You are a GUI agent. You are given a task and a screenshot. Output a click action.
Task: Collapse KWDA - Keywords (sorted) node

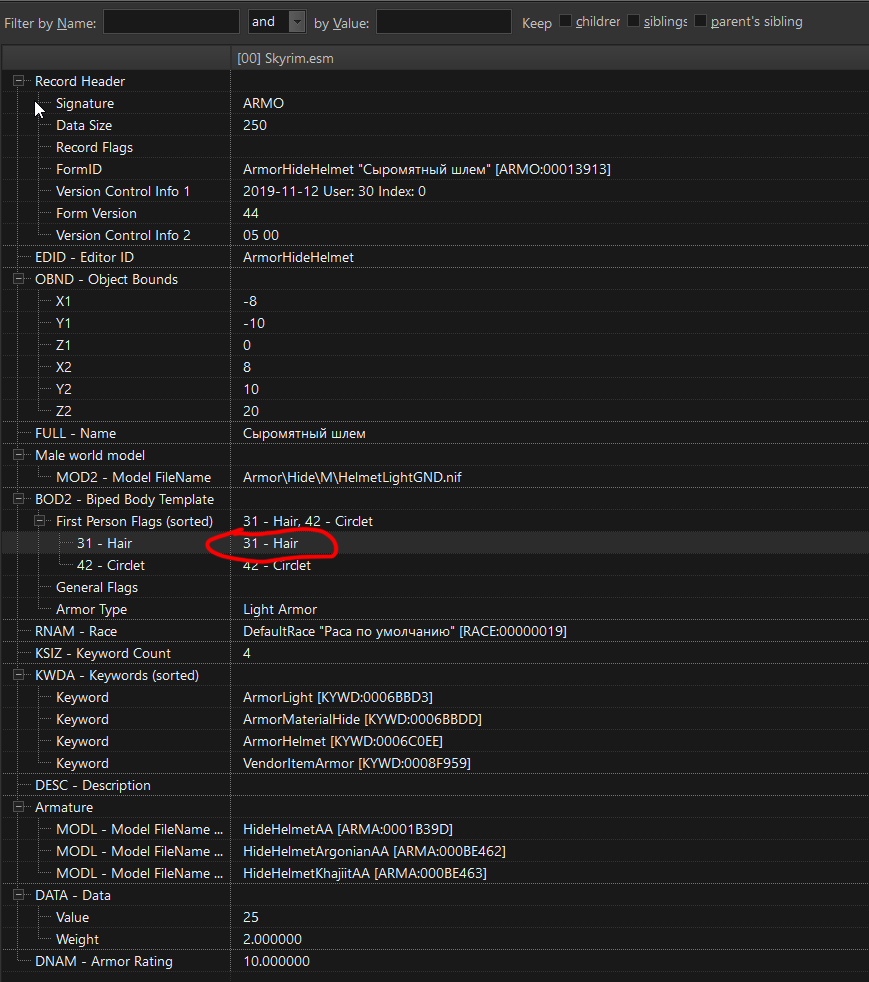click(19, 674)
